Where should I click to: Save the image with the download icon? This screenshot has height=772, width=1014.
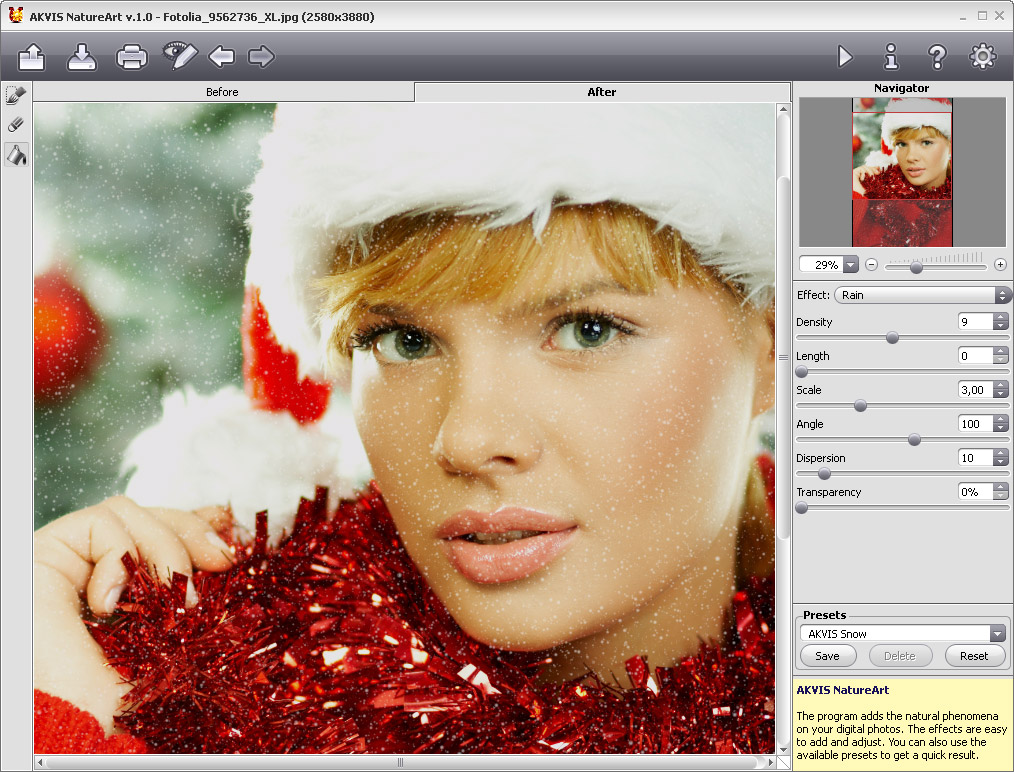point(82,57)
